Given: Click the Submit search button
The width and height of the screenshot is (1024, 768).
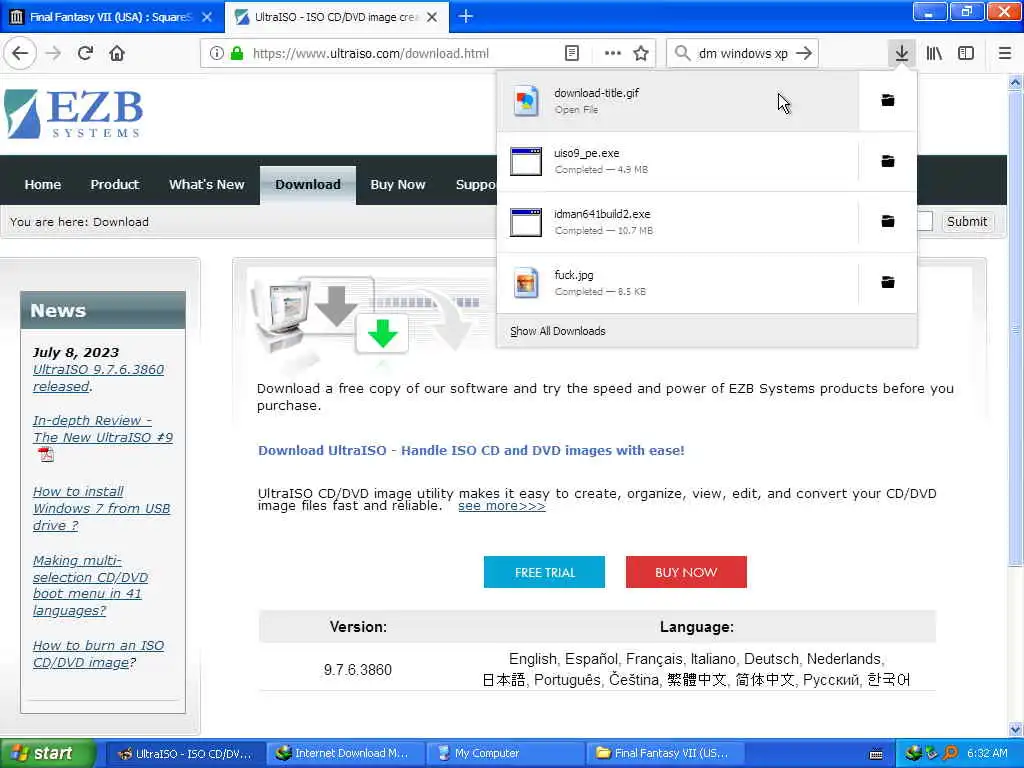Looking at the screenshot, I should 967,221.
